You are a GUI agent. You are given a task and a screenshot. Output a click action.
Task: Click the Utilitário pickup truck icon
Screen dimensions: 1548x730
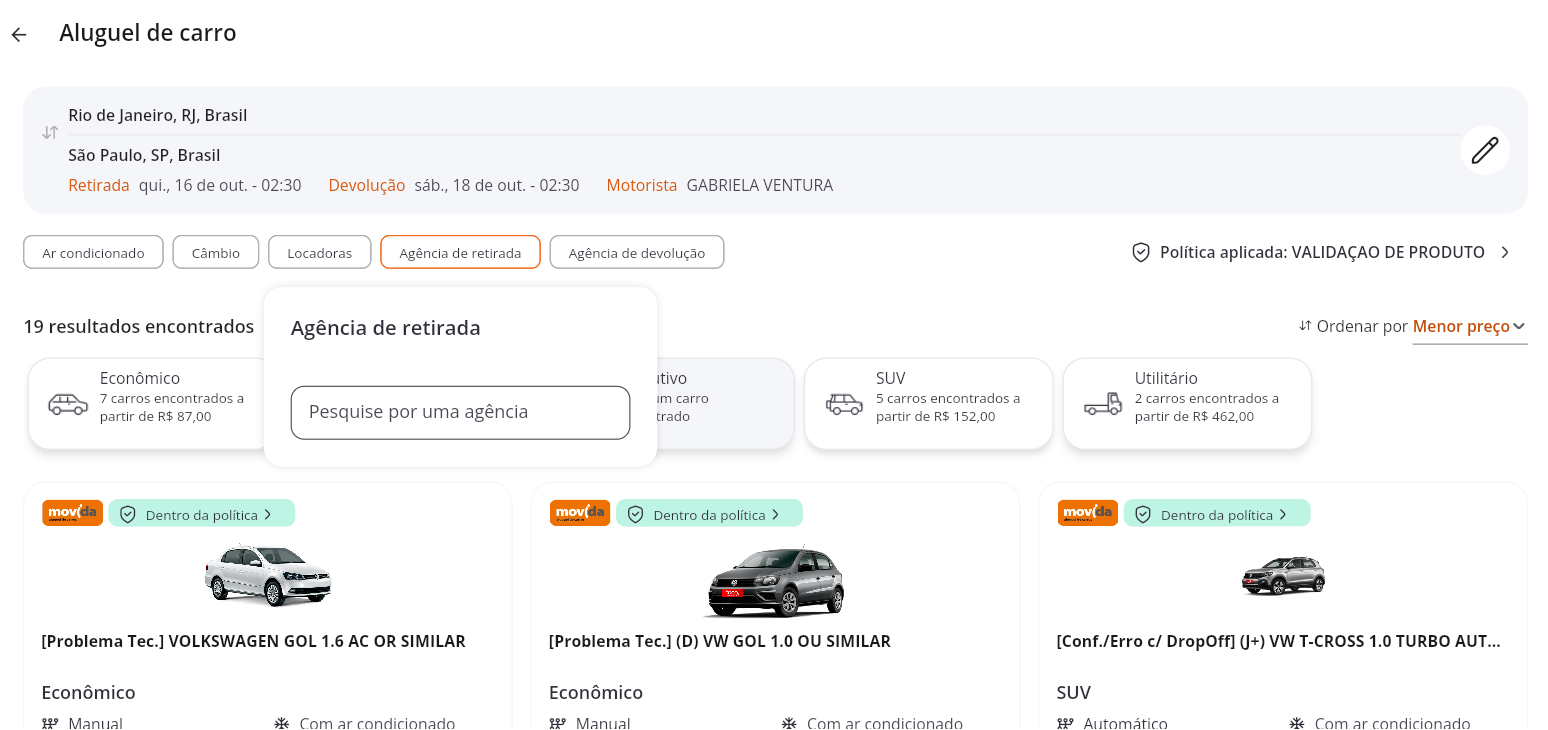click(1102, 404)
